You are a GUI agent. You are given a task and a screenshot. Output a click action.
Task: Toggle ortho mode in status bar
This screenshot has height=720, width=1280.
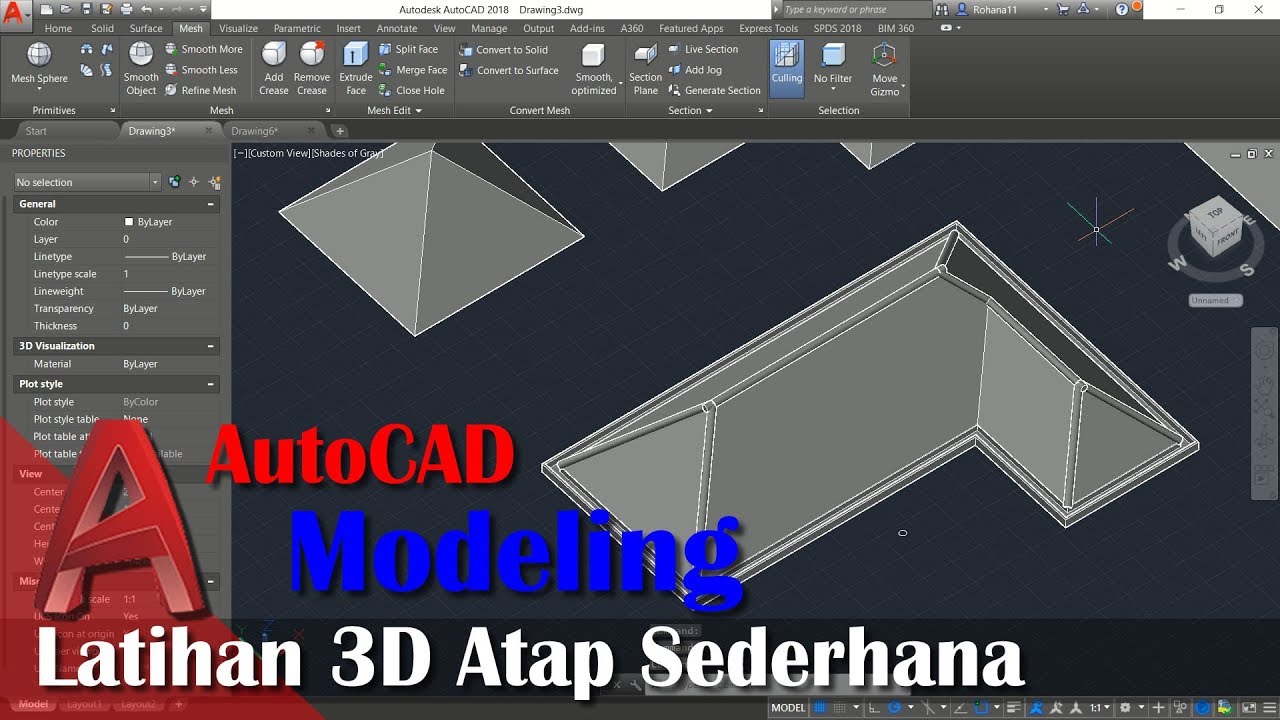tap(876, 708)
